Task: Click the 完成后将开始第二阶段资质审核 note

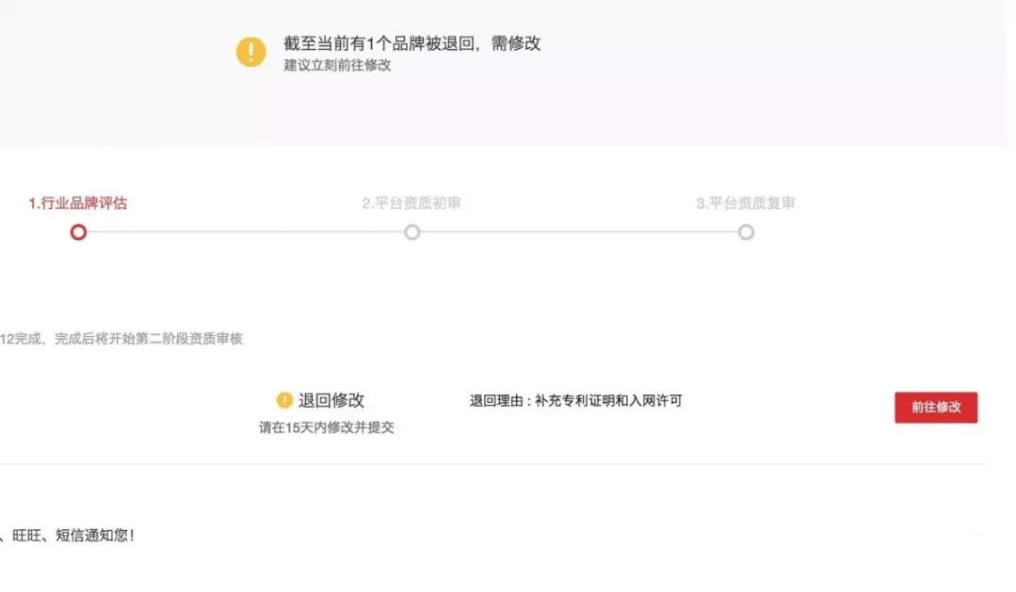Action: pos(148,339)
